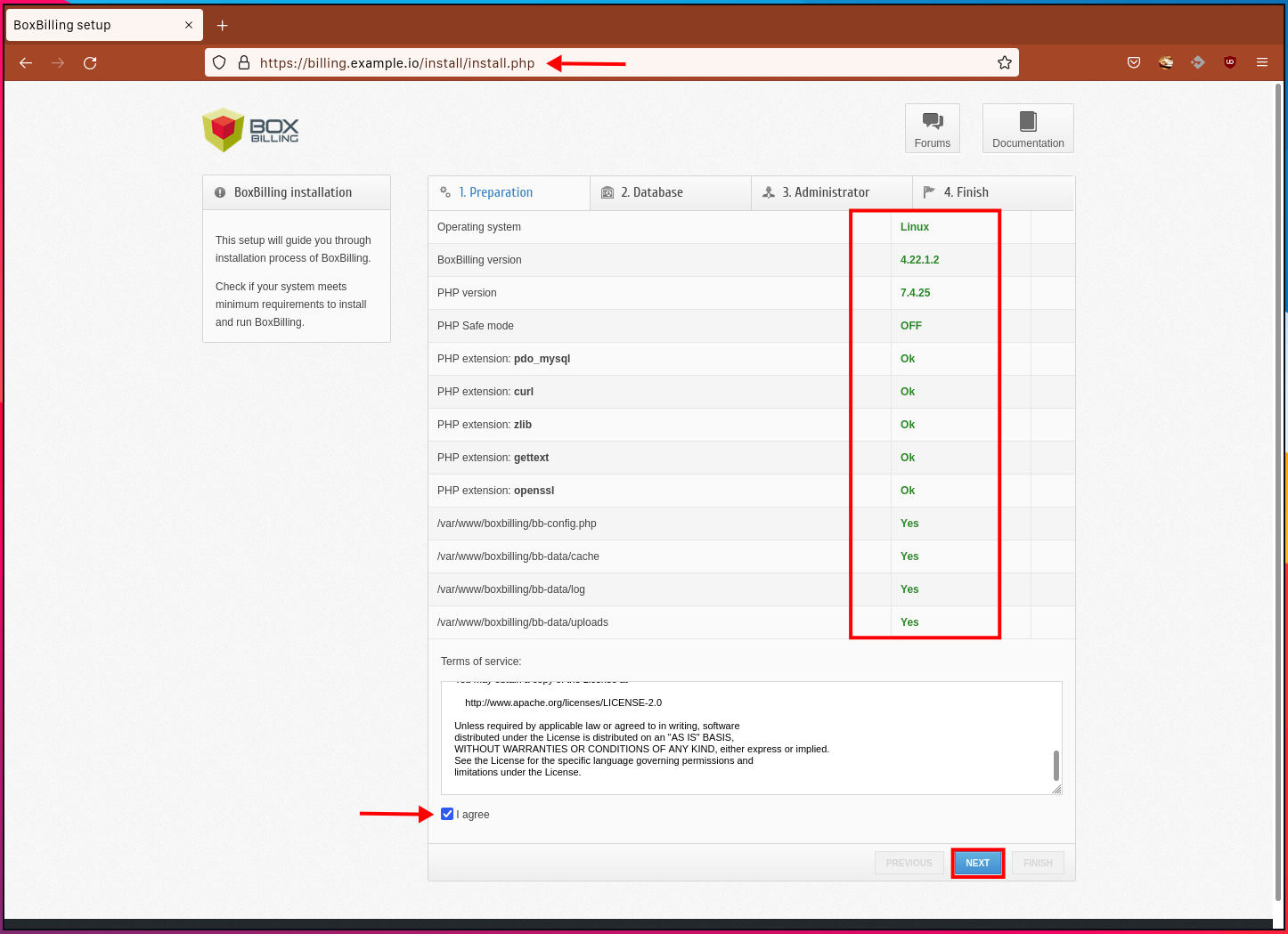Click the Terms of service scrollbar thumb

[x=1056, y=765]
